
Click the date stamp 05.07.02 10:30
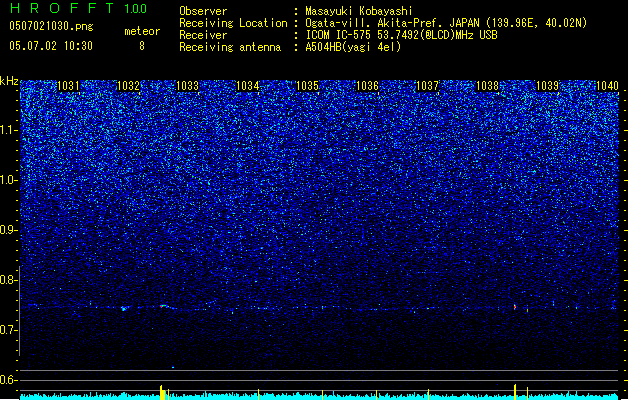(51, 46)
